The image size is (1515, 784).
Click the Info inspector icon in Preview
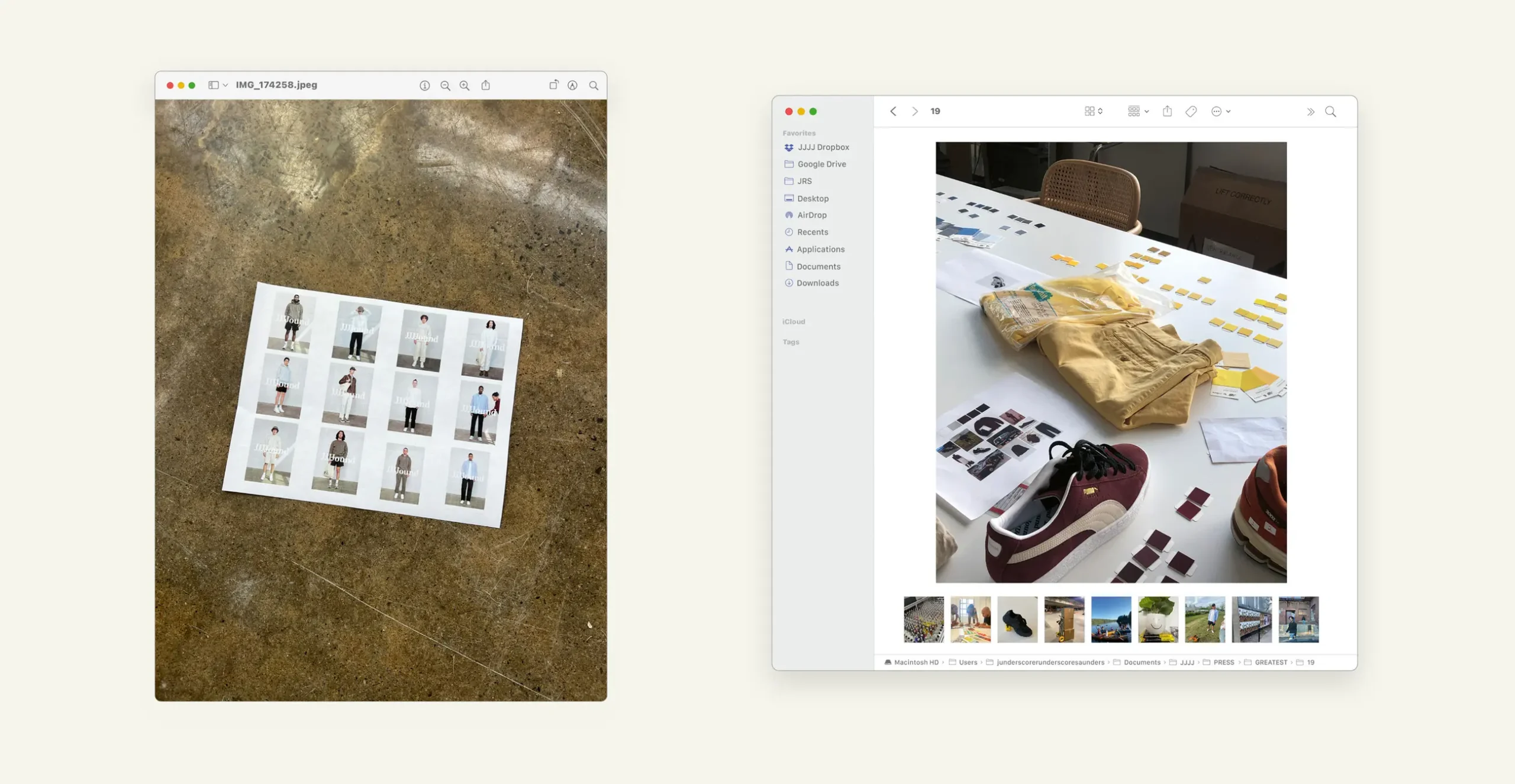click(x=424, y=85)
